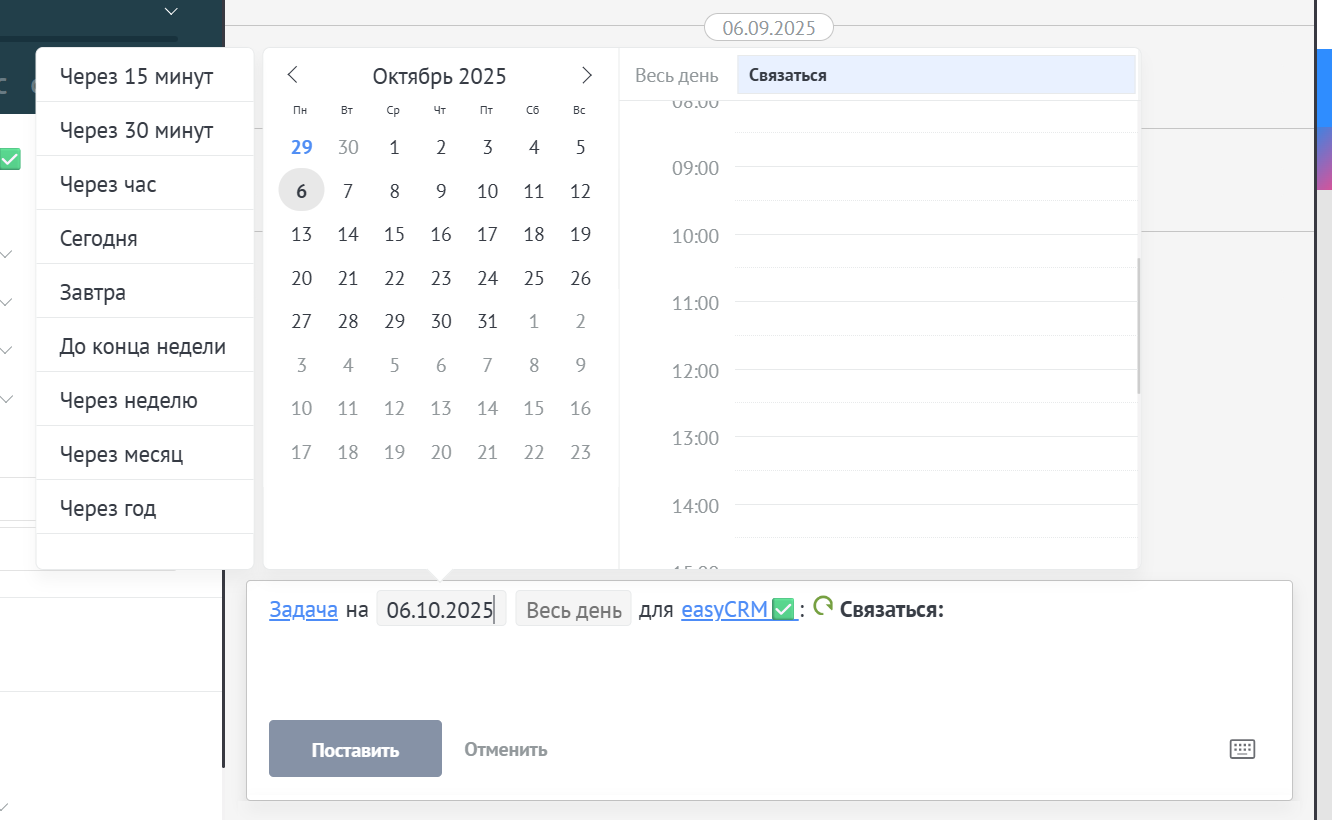Image resolution: width=1332 pixels, height=820 pixels.
Task: Select October 12 in the calendar
Action: [x=580, y=191]
